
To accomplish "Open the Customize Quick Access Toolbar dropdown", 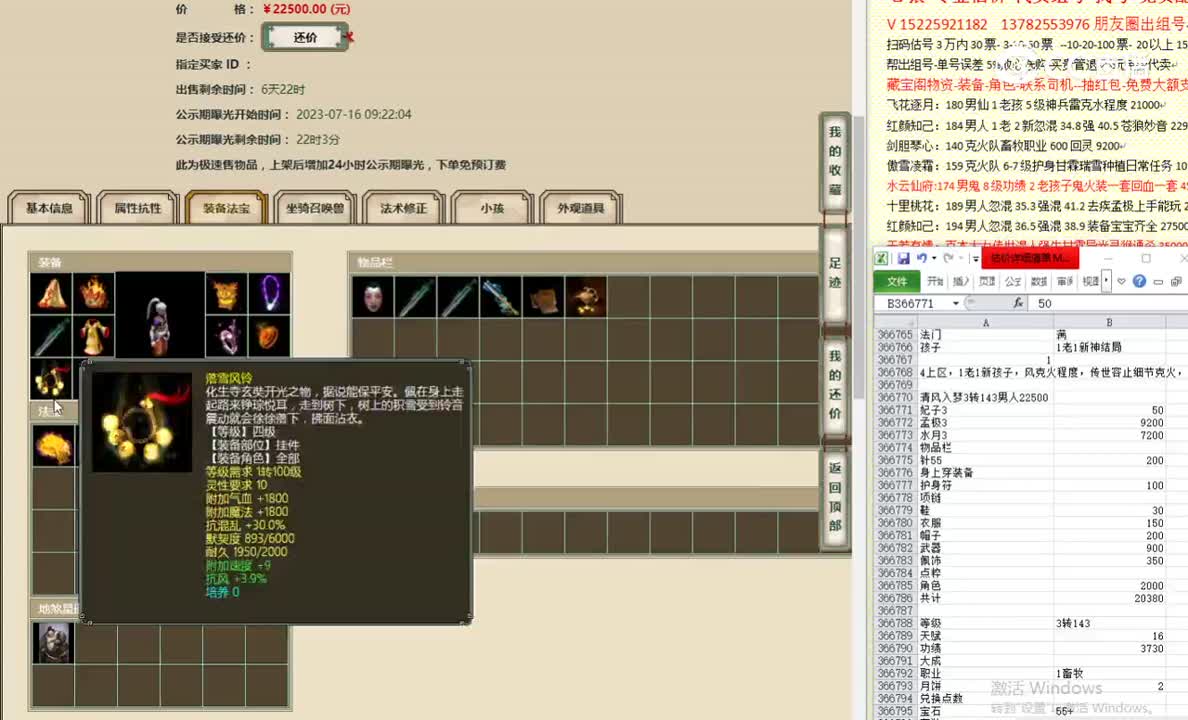I will point(974,258).
